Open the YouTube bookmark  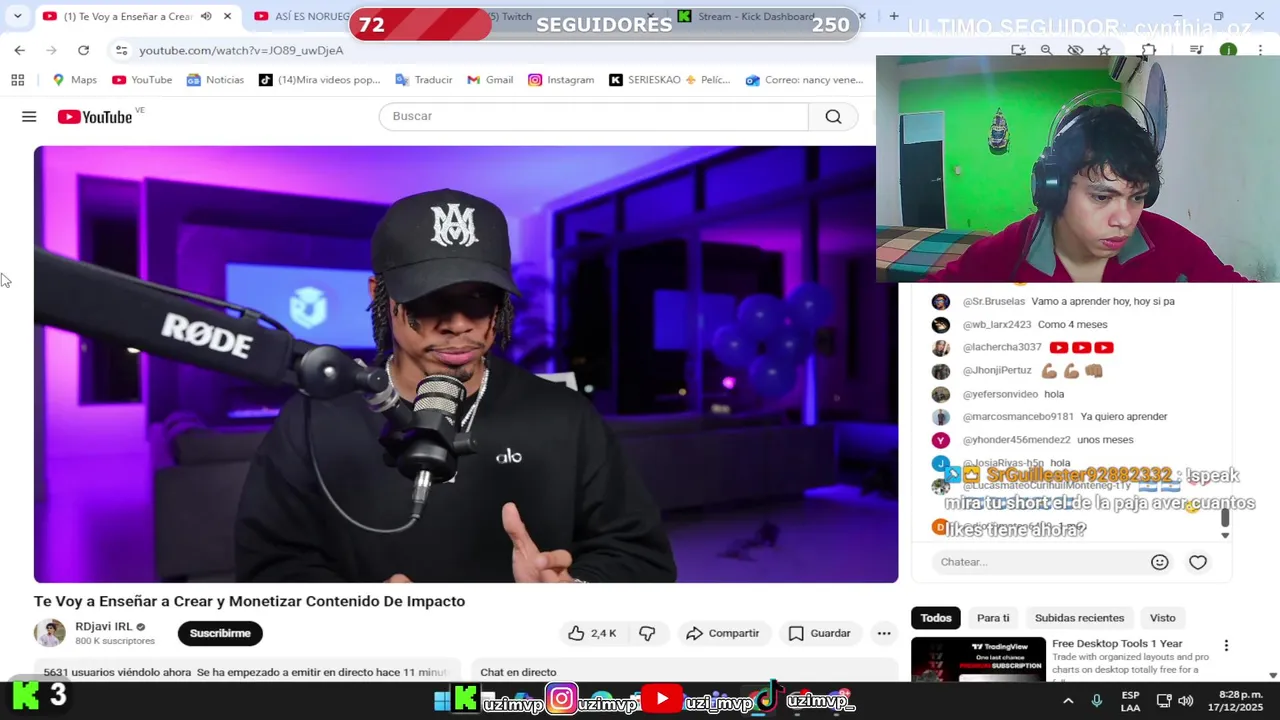click(x=142, y=80)
